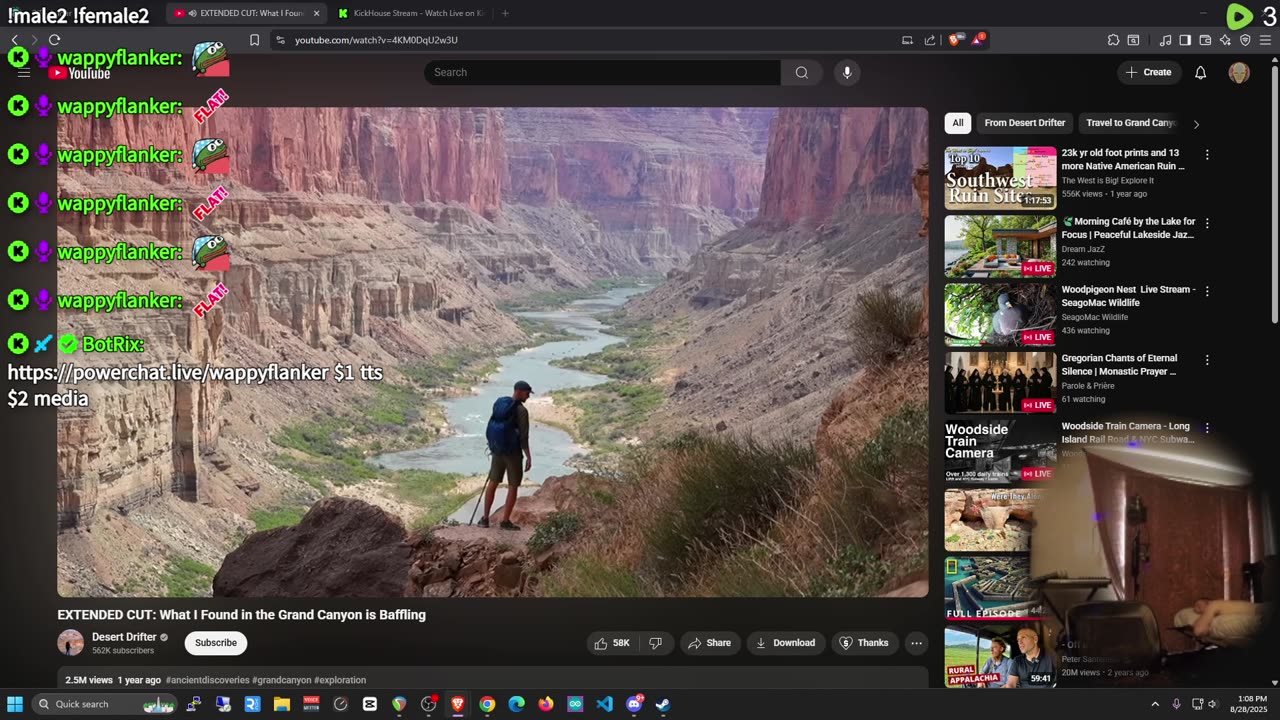Screen dimensions: 1280x720
Task: Click the YouTube search field
Action: click(x=602, y=72)
